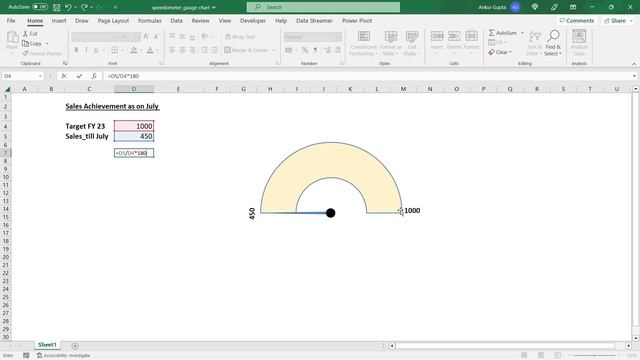The height and width of the screenshot is (360, 640).
Task: Click the Select All corner triangle
Action: (x=7, y=89)
